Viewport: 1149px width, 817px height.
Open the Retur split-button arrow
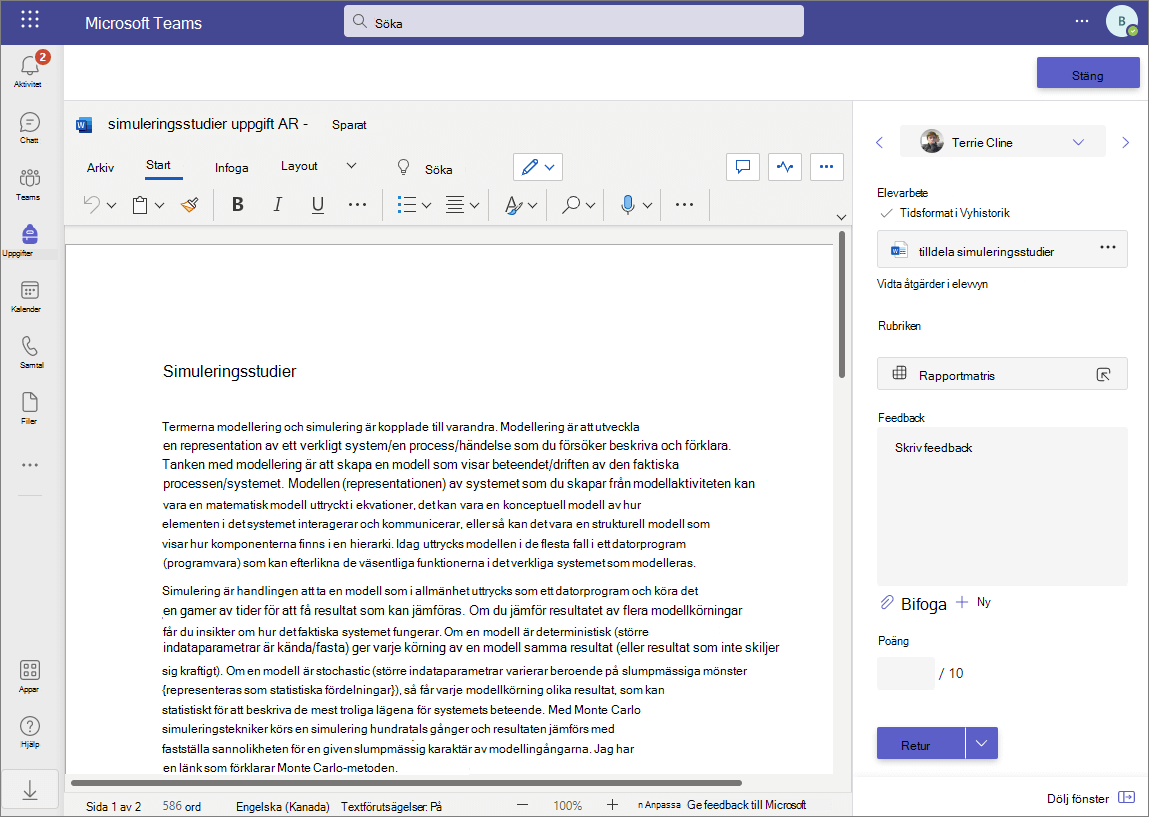(x=981, y=744)
